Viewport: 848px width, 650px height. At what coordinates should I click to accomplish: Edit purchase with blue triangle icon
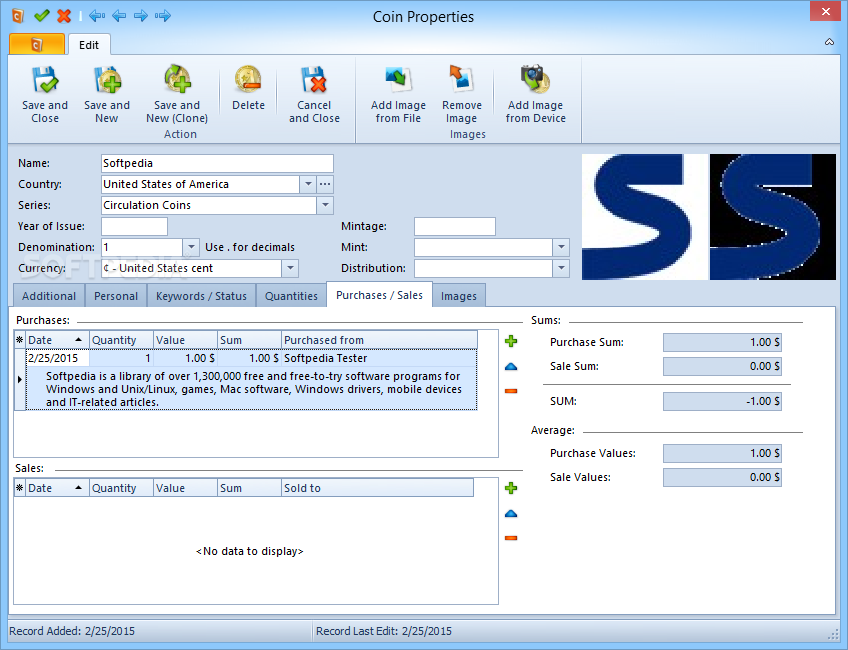pyautogui.click(x=511, y=367)
